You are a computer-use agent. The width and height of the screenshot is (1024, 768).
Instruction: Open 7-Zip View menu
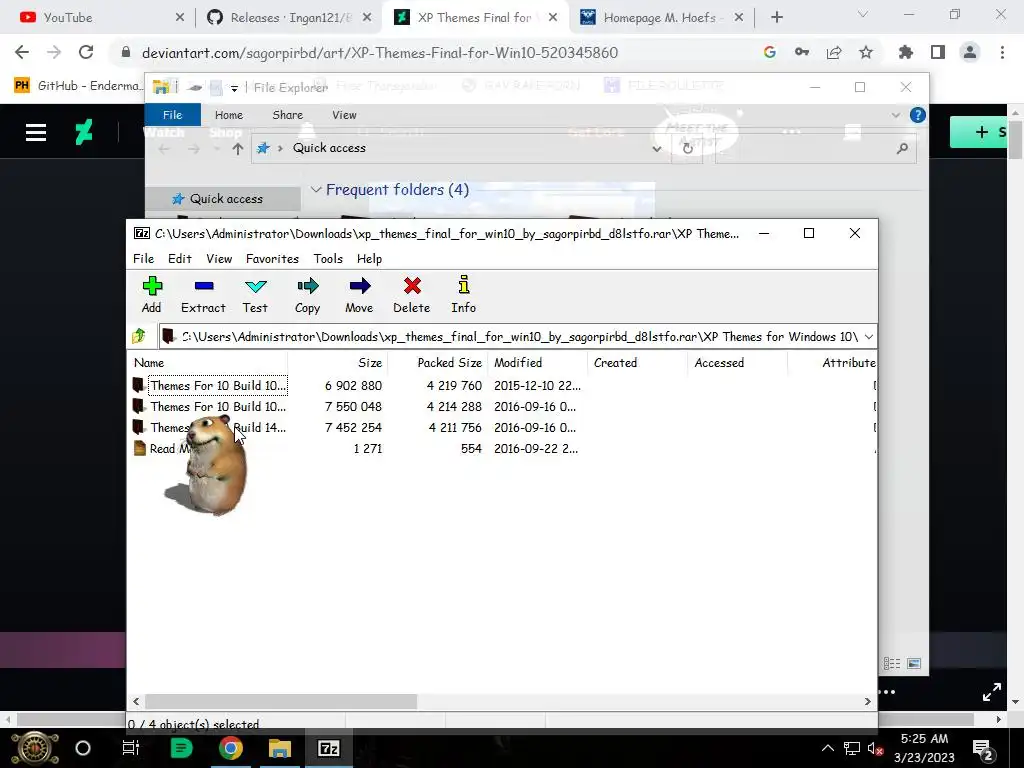tap(219, 259)
